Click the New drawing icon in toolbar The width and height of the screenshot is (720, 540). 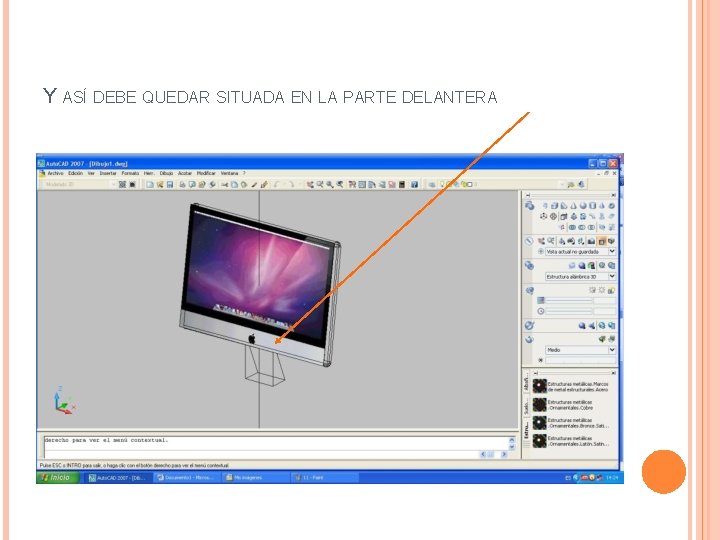click(150, 185)
